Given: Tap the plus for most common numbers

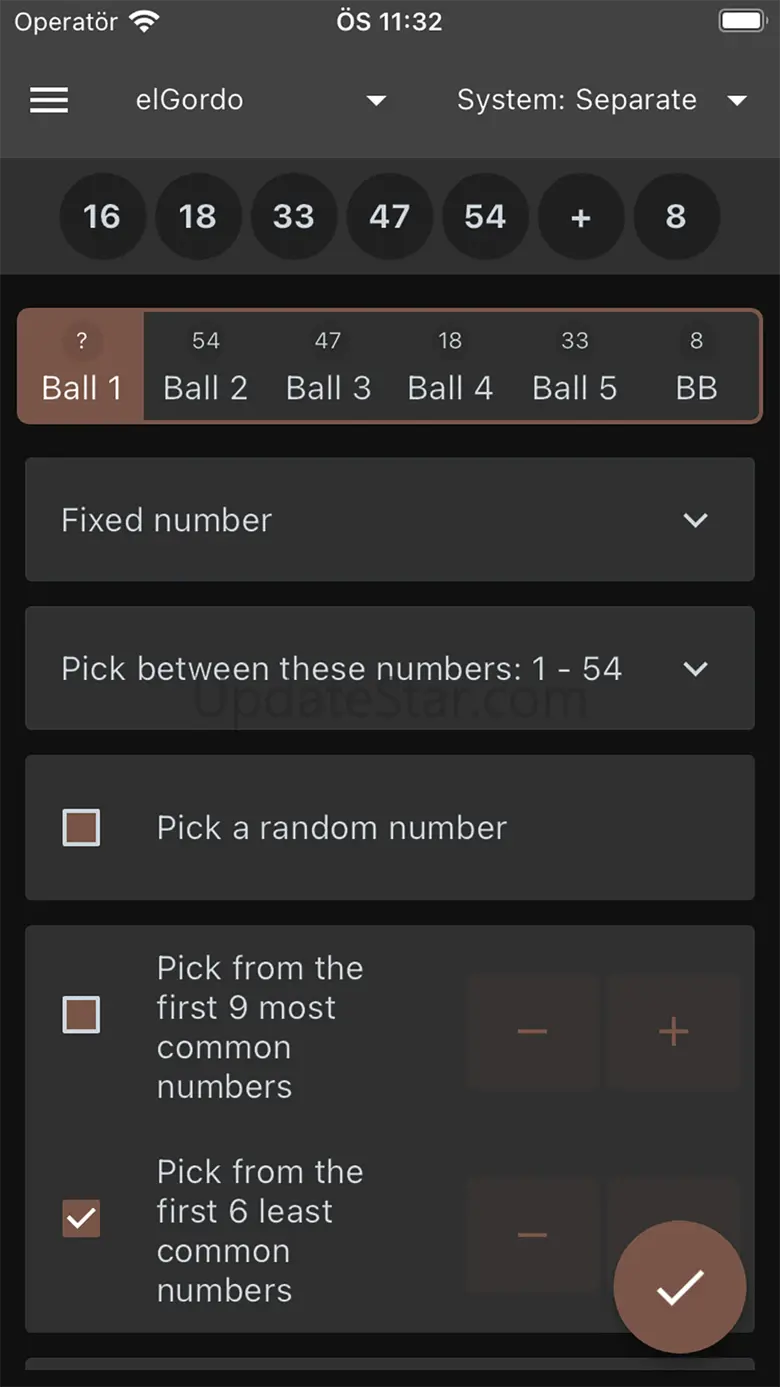Looking at the screenshot, I should coord(673,1031).
